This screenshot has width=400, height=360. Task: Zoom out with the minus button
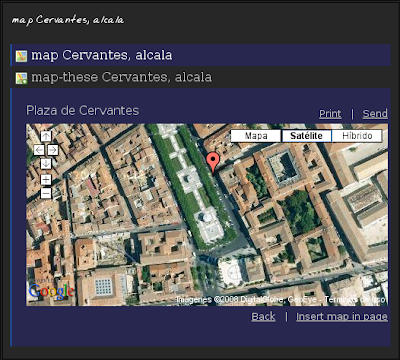[46, 193]
